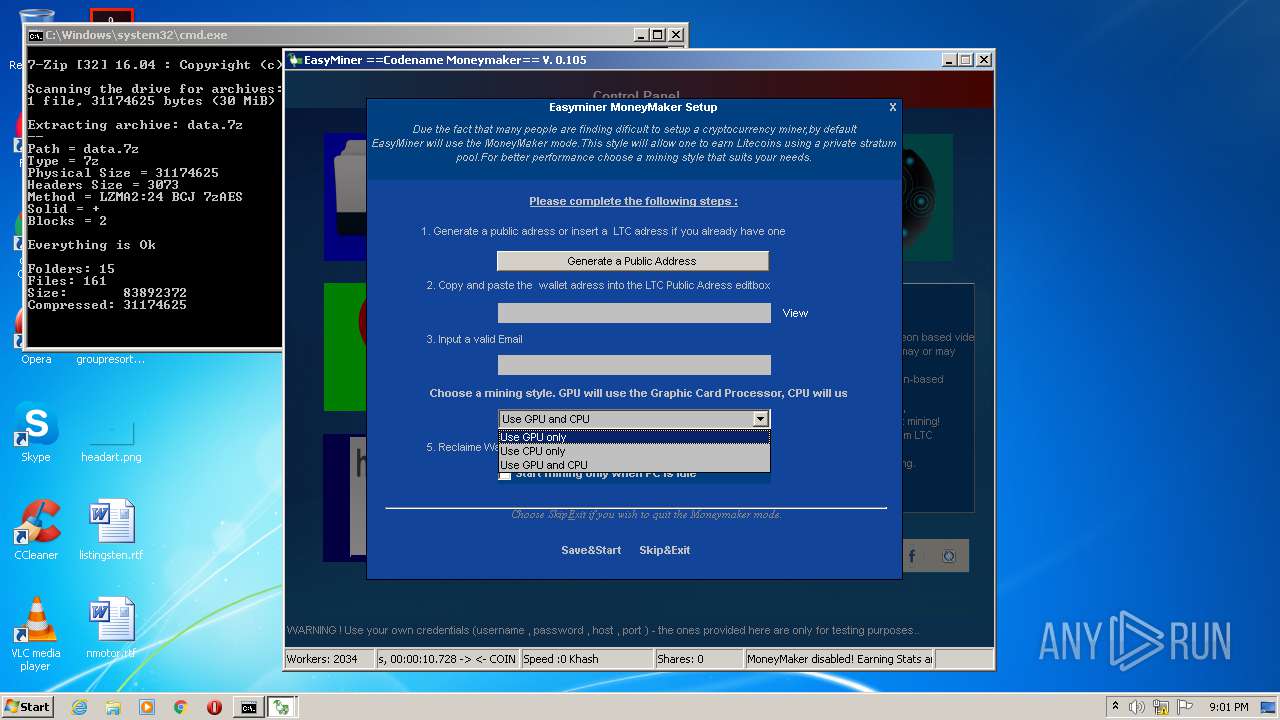Click Generate a Public Address button
This screenshot has height=720, width=1280.
click(632, 261)
